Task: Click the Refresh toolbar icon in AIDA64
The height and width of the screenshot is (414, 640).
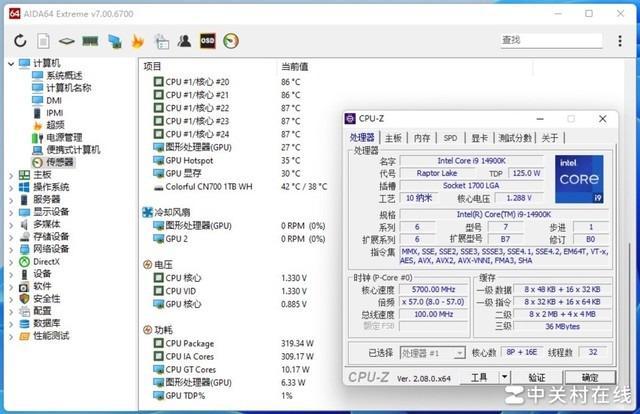Action: coord(20,41)
